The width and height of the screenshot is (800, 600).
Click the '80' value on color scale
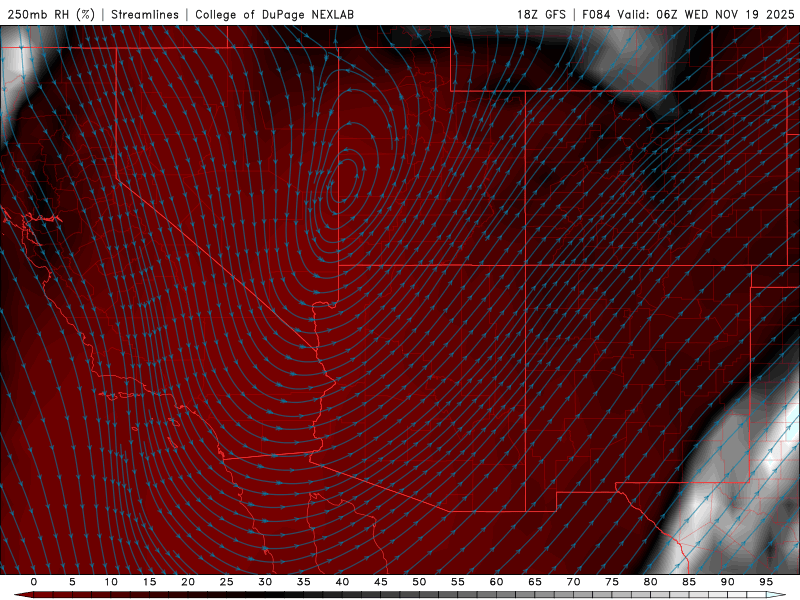coord(650,582)
